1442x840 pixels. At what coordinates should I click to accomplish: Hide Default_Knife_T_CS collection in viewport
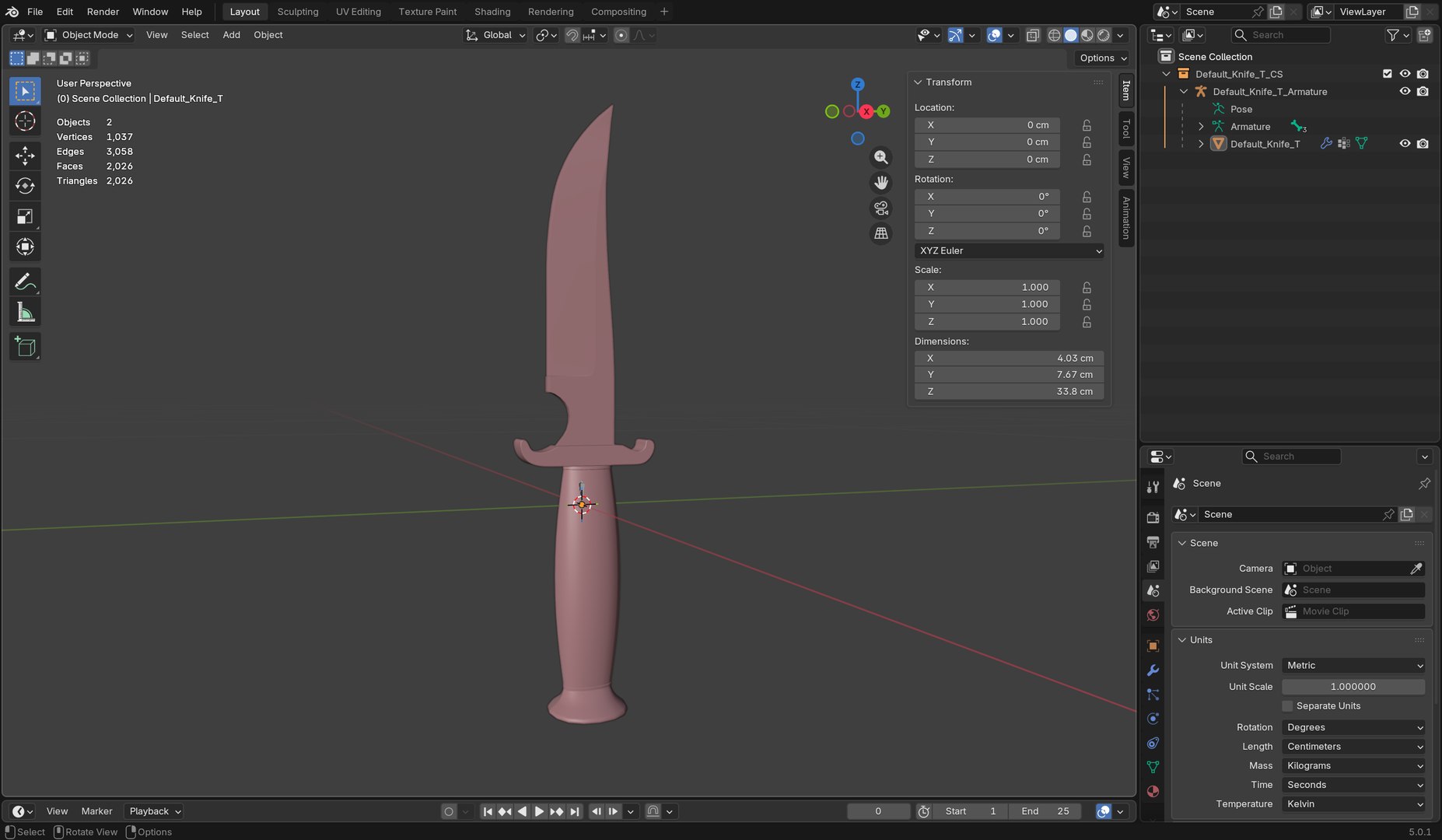[x=1405, y=74]
